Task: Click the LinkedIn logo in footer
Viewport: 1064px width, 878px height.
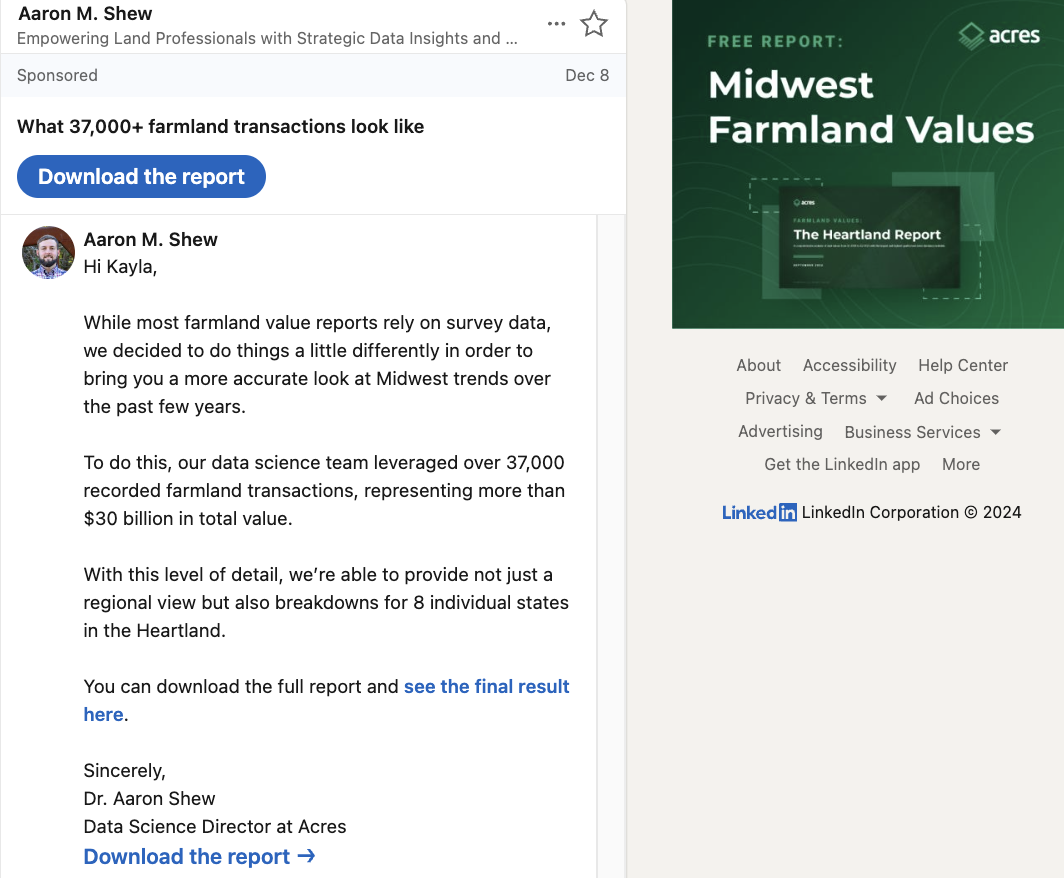Action: click(759, 512)
